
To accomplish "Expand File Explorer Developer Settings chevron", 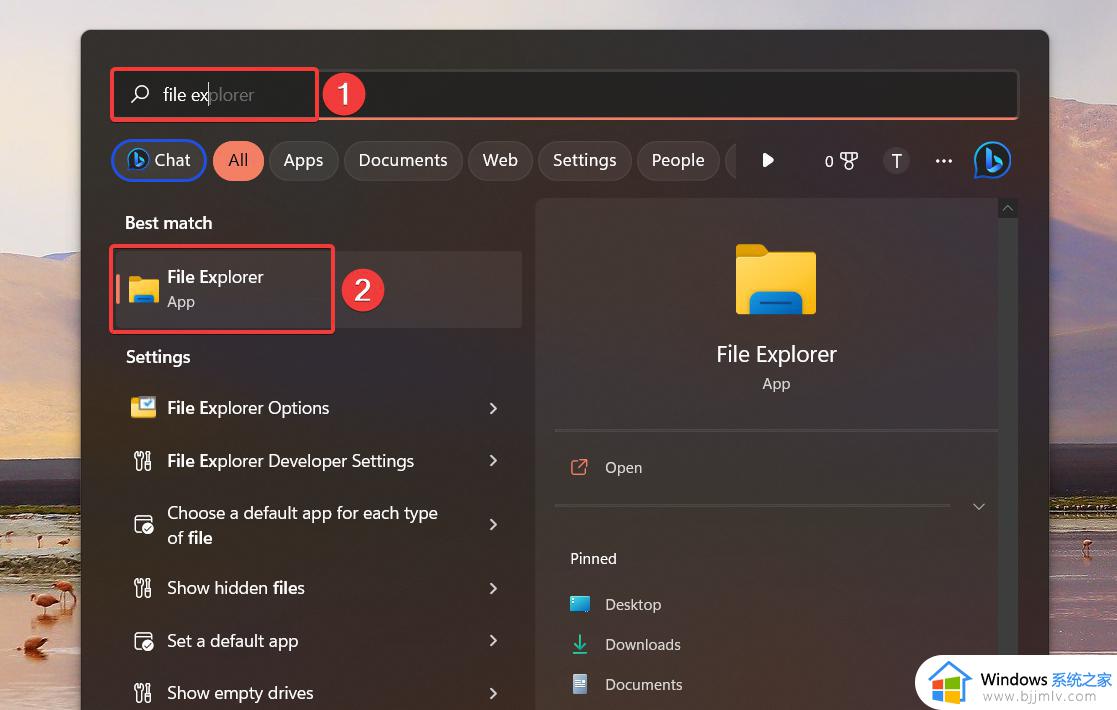I will tap(493, 461).
